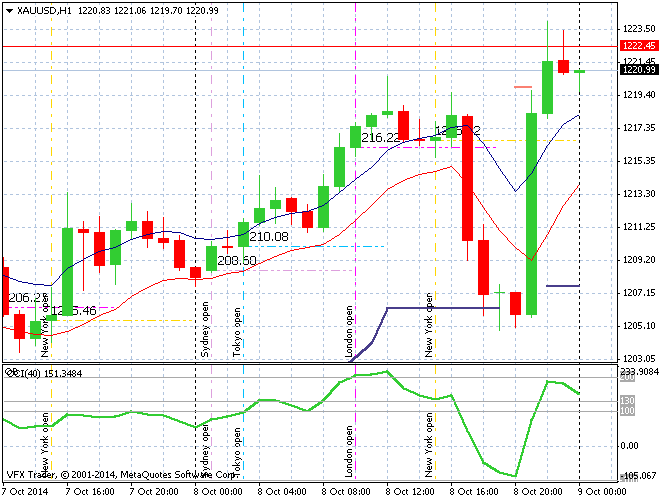Click the XAUUSD,H1 symbol label

[44, 11]
